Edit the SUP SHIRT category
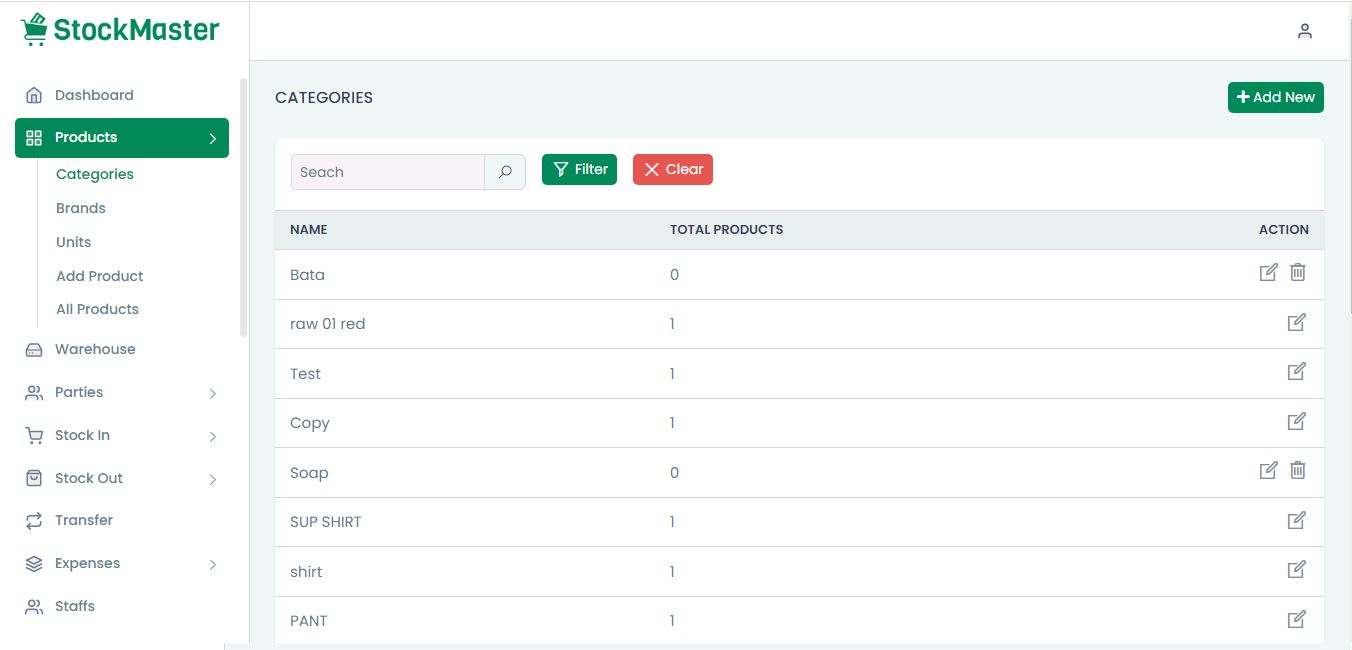Image resolution: width=1352 pixels, height=650 pixels. pyautogui.click(x=1296, y=520)
